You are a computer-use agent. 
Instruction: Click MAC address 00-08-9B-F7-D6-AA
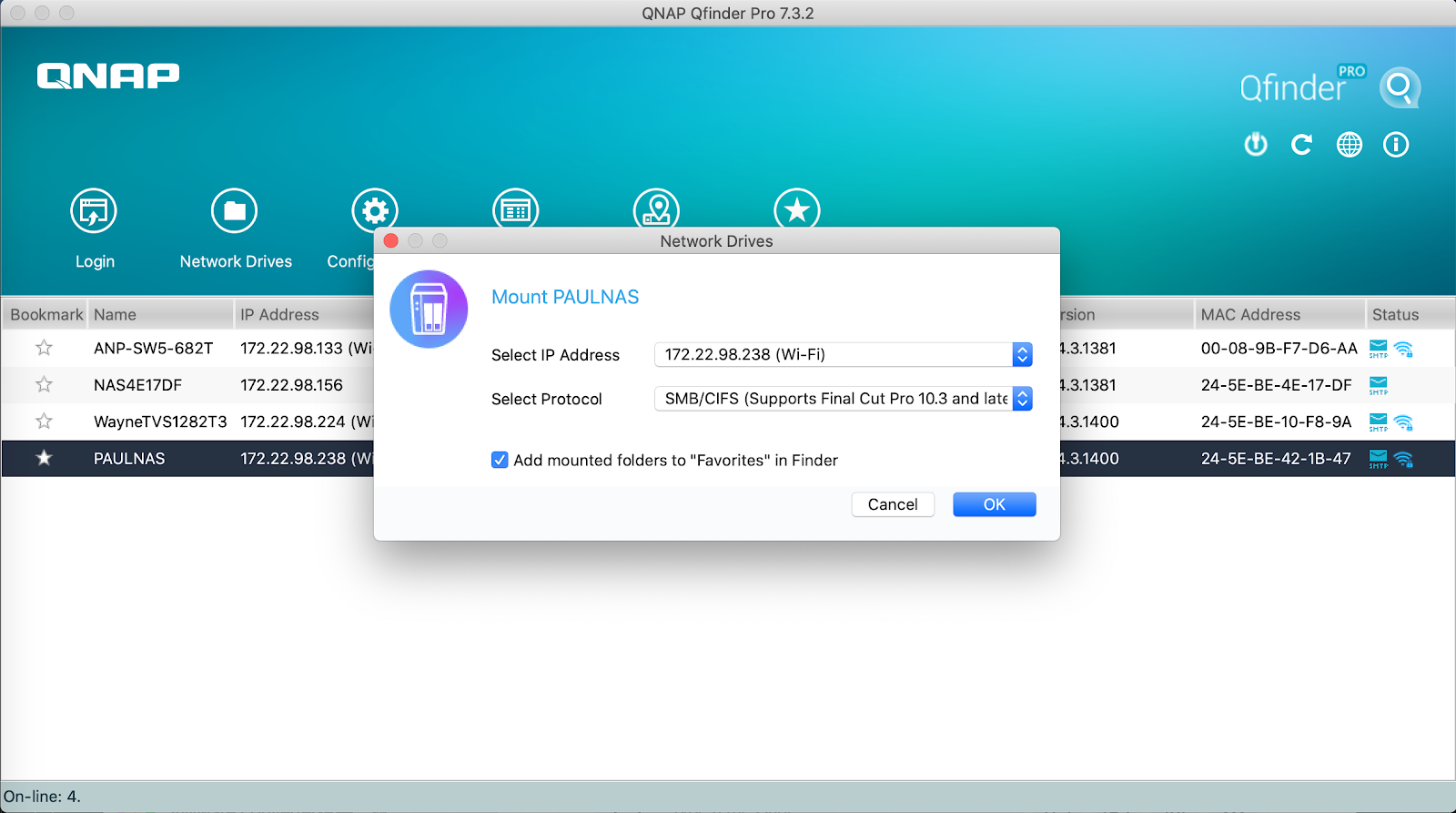pos(1279,348)
